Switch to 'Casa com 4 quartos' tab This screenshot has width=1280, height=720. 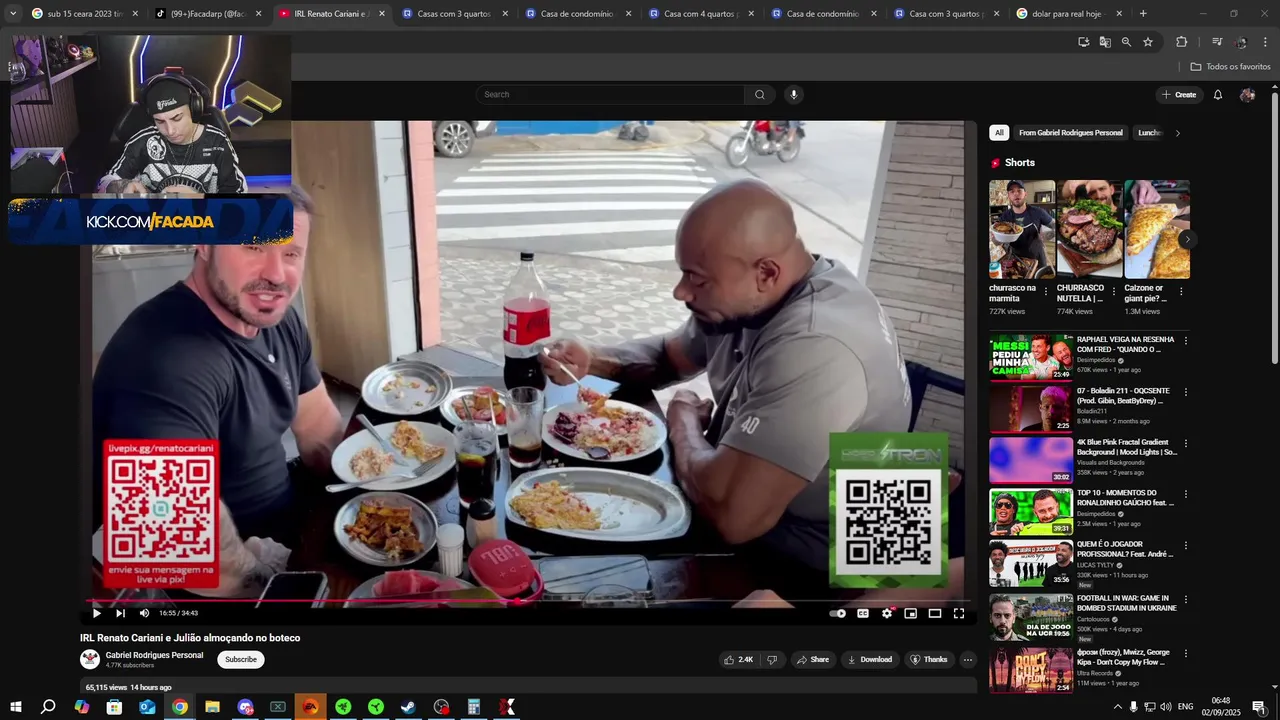(x=701, y=14)
